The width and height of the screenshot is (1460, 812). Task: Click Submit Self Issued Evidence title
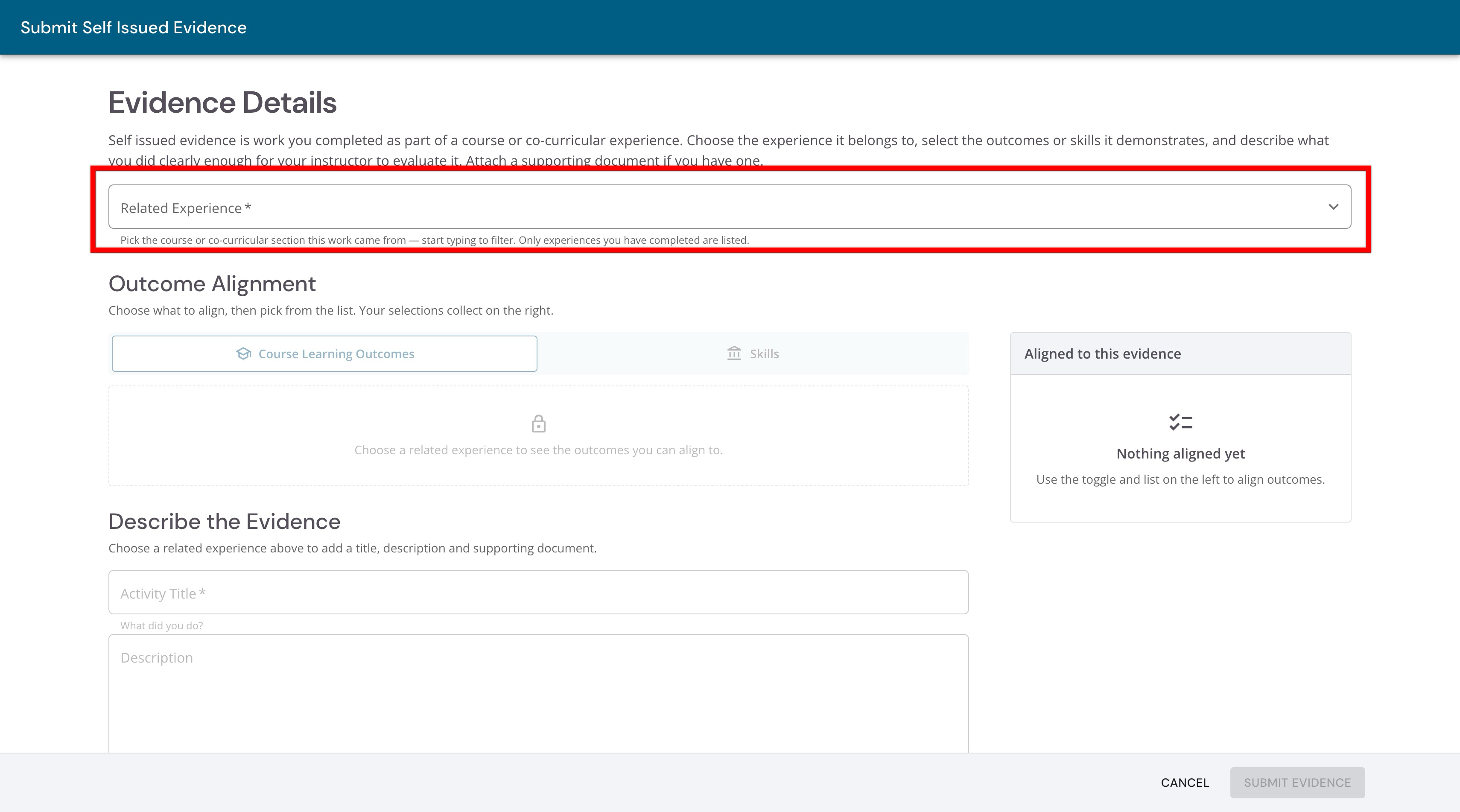[x=134, y=27]
